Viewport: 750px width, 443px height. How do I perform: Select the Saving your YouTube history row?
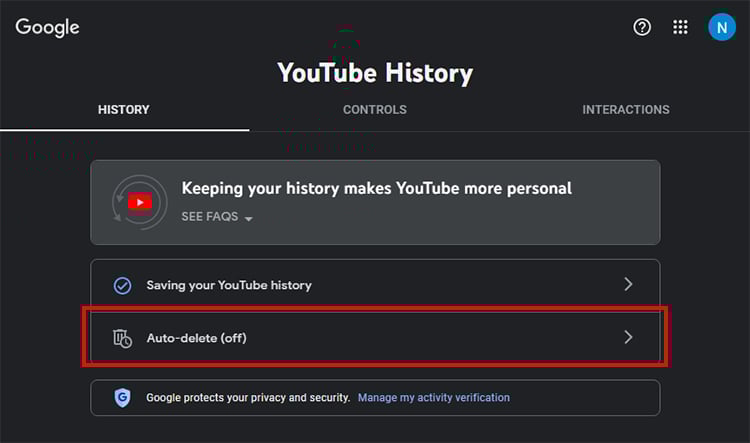(229, 285)
